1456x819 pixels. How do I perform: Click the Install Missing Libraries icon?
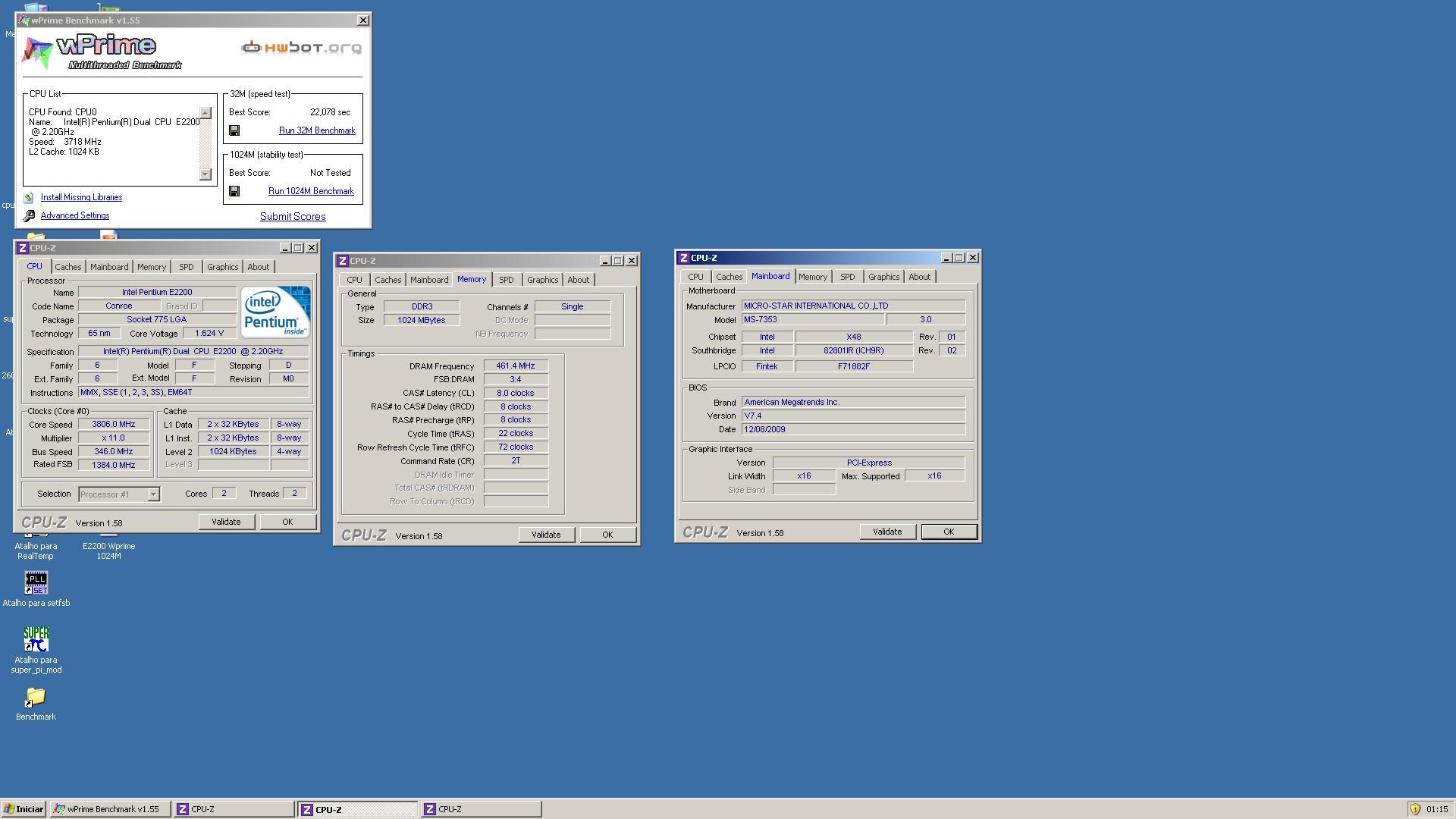point(29,197)
